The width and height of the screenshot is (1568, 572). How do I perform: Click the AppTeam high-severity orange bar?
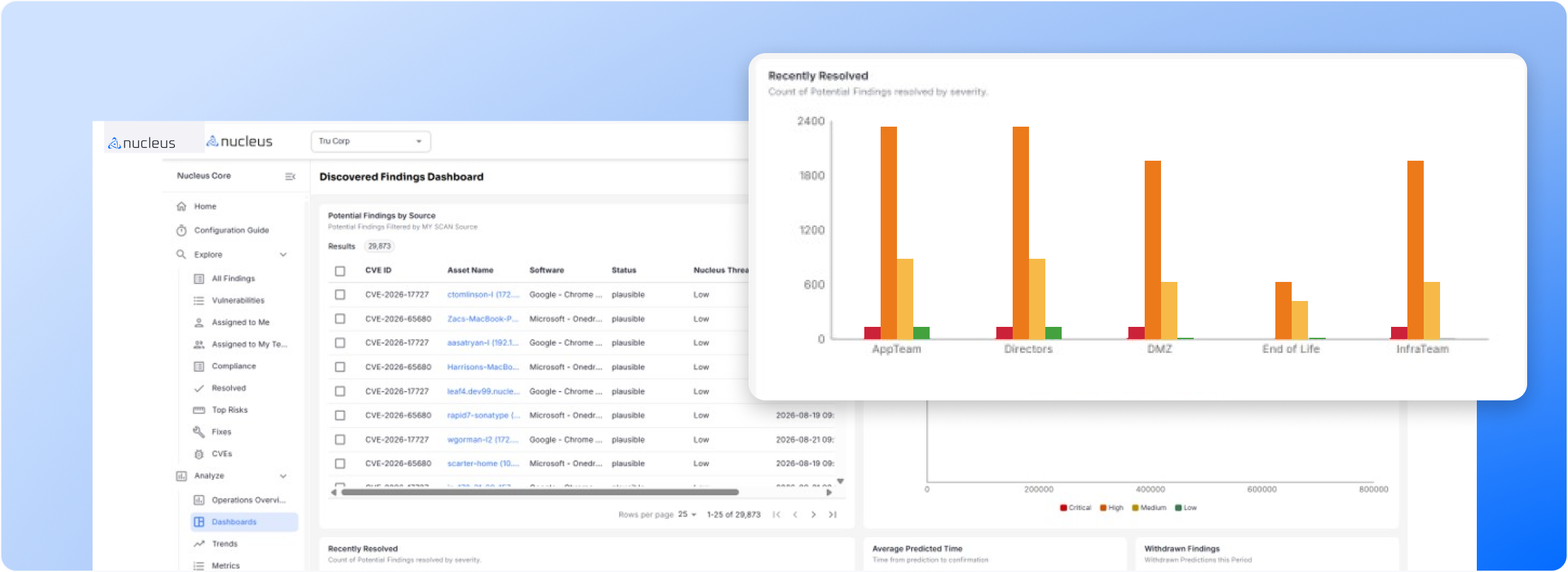tap(888, 233)
